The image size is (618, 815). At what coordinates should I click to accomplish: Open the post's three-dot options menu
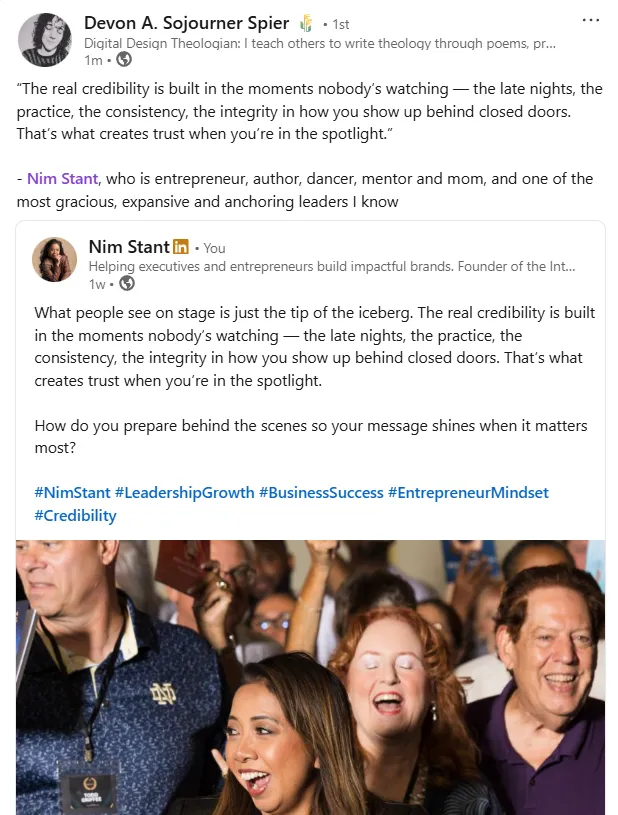(590, 20)
